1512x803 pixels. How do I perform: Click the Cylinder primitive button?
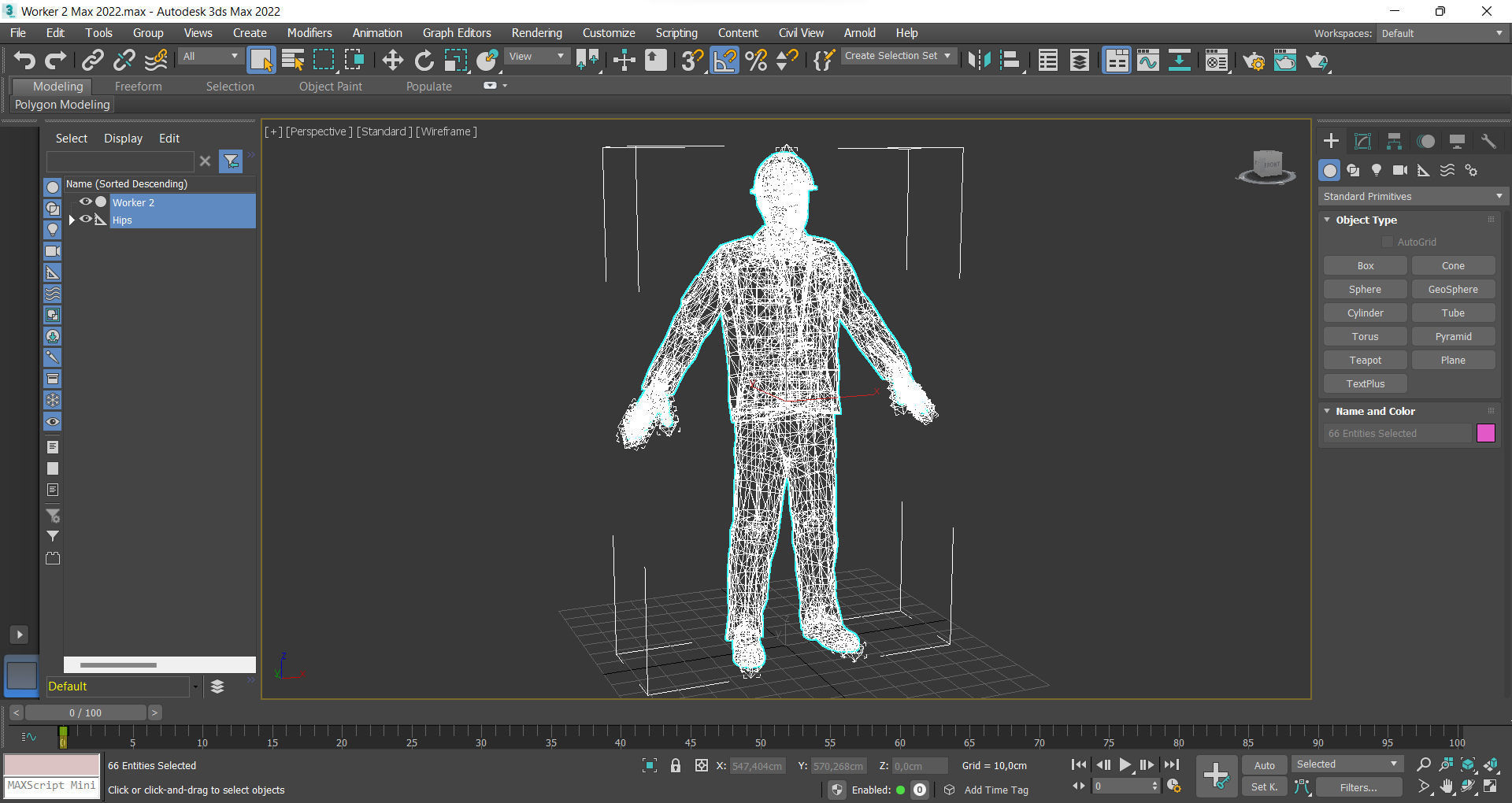pos(1365,313)
